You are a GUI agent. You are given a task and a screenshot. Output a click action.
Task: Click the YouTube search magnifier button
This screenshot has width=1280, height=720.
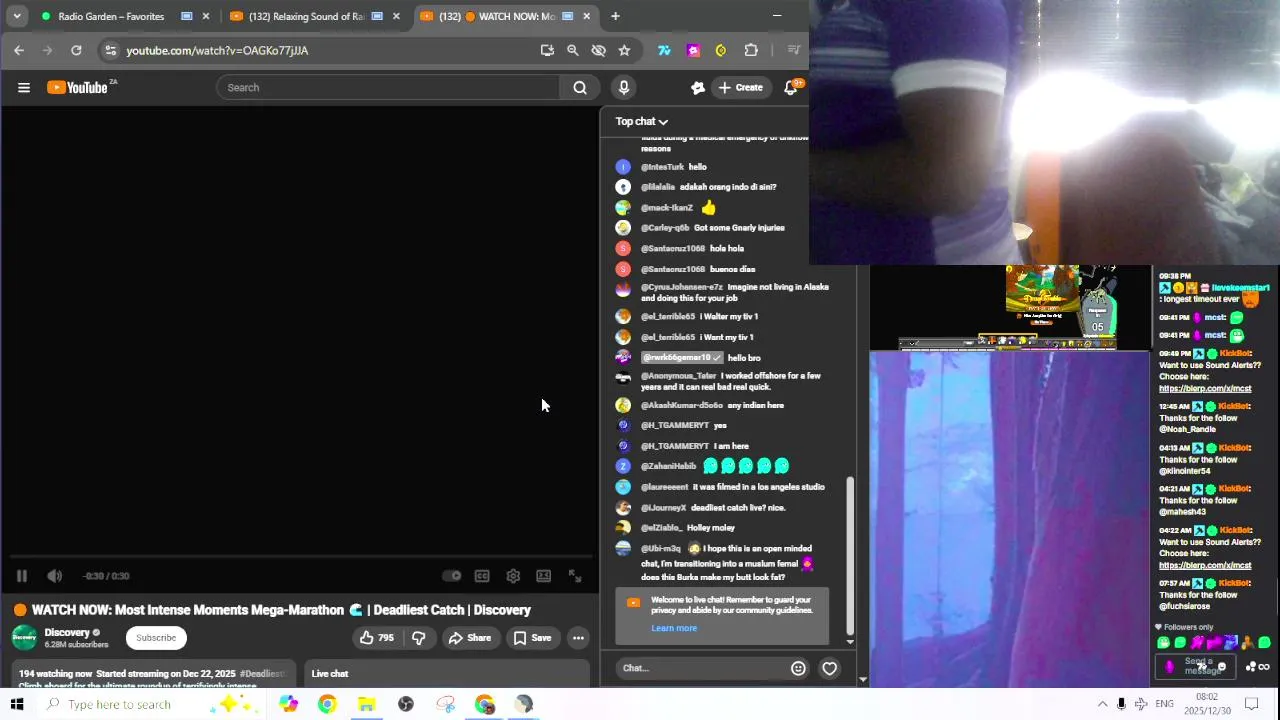coord(580,88)
